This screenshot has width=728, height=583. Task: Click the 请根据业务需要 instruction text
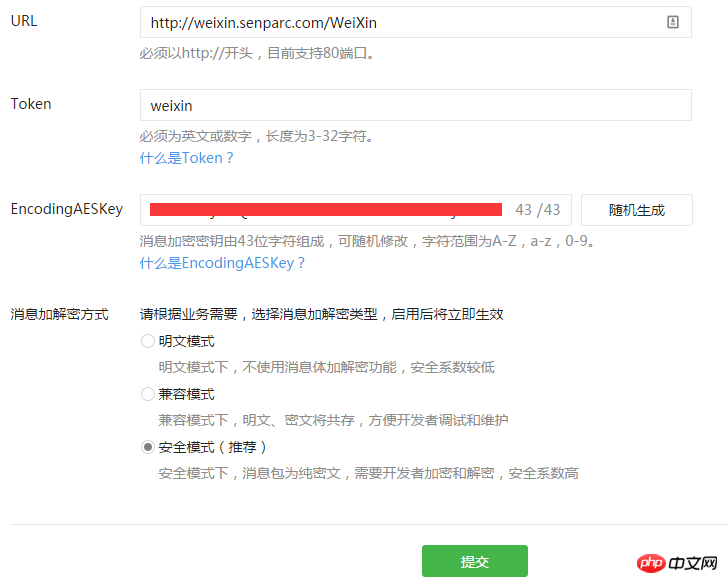point(322,314)
